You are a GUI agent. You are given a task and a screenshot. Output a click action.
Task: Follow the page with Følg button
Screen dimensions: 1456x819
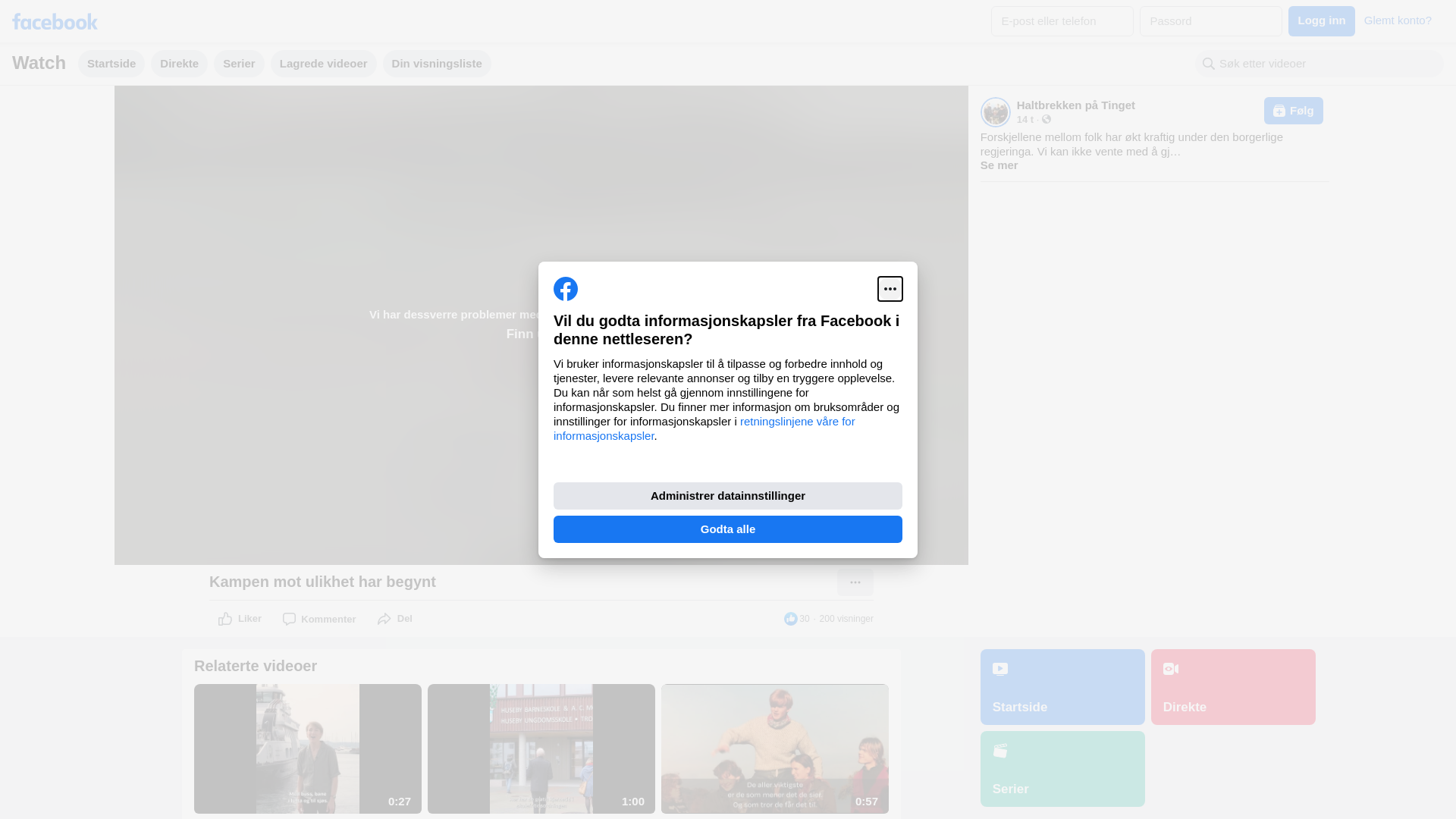(x=1293, y=111)
